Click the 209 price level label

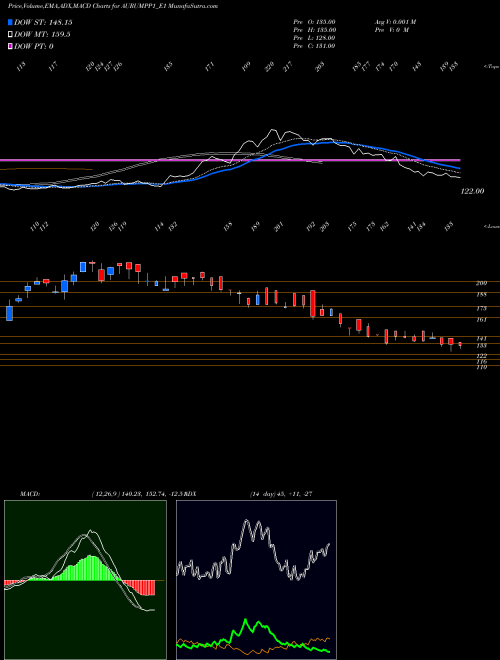pos(481,283)
